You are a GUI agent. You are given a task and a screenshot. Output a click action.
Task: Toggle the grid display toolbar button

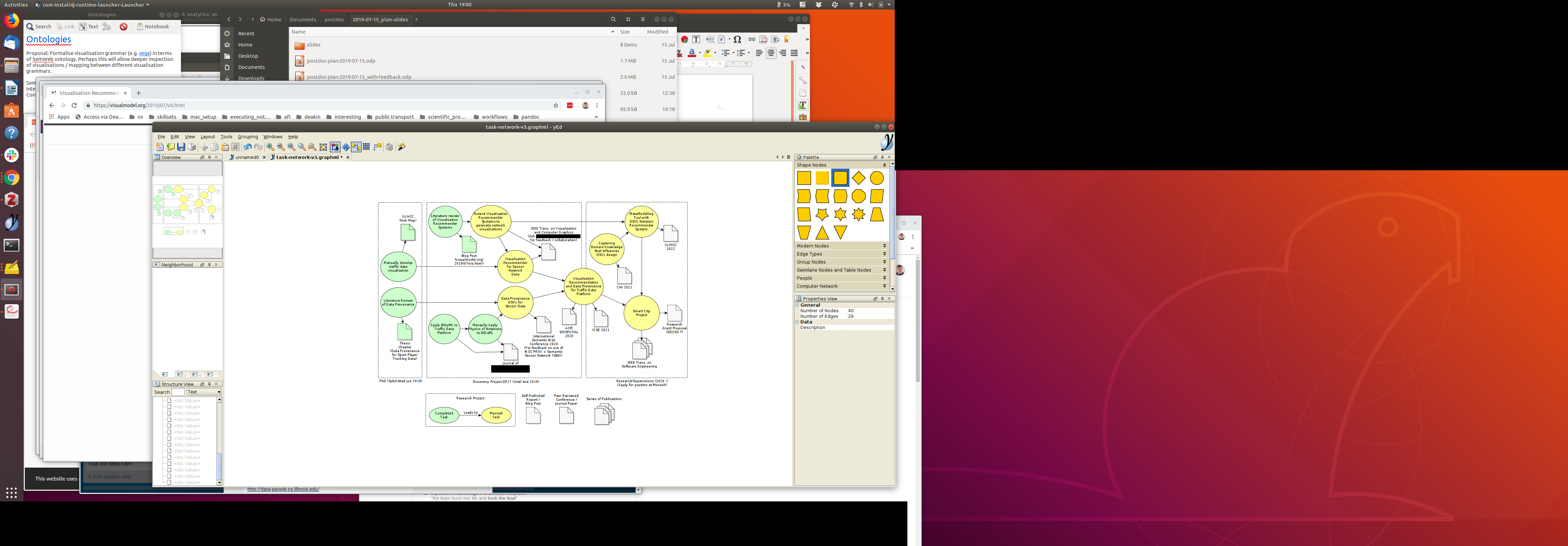pyautogui.click(x=366, y=147)
